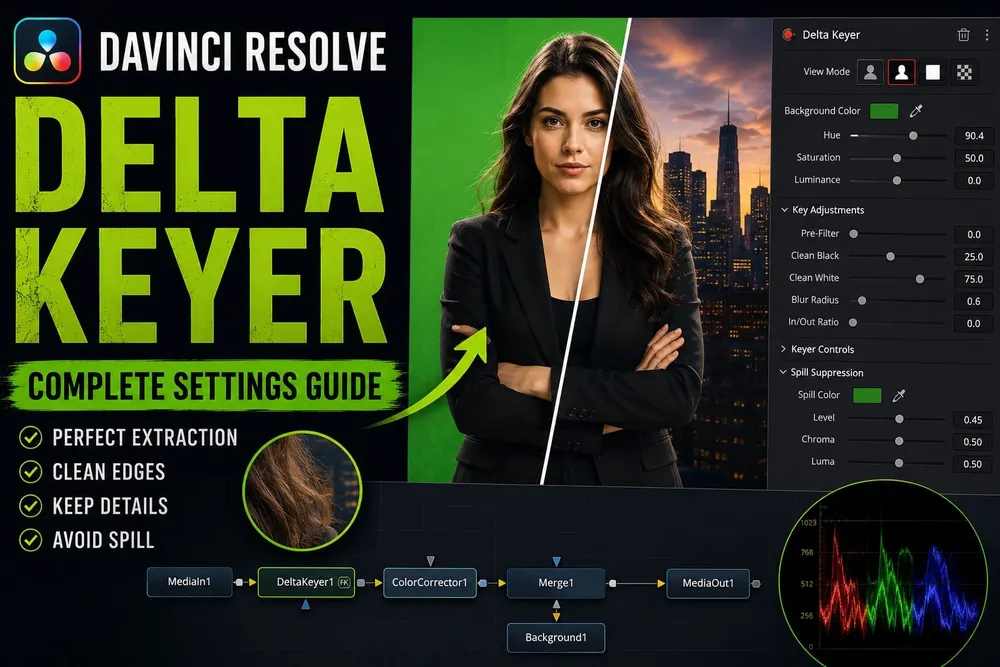The width and height of the screenshot is (1000, 667).
Task: Click the Hue slider handle
Action: tap(913, 136)
